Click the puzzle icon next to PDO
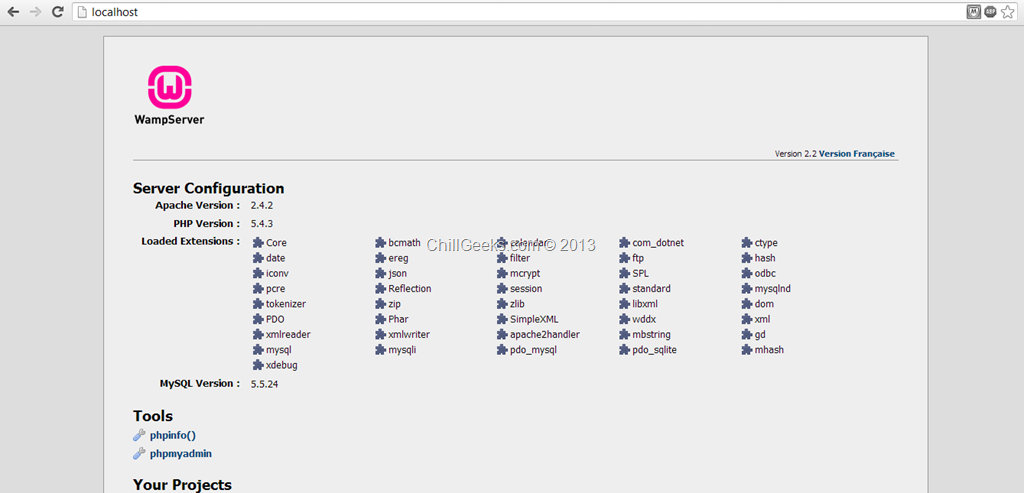This screenshot has height=493, width=1024. tap(258, 319)
